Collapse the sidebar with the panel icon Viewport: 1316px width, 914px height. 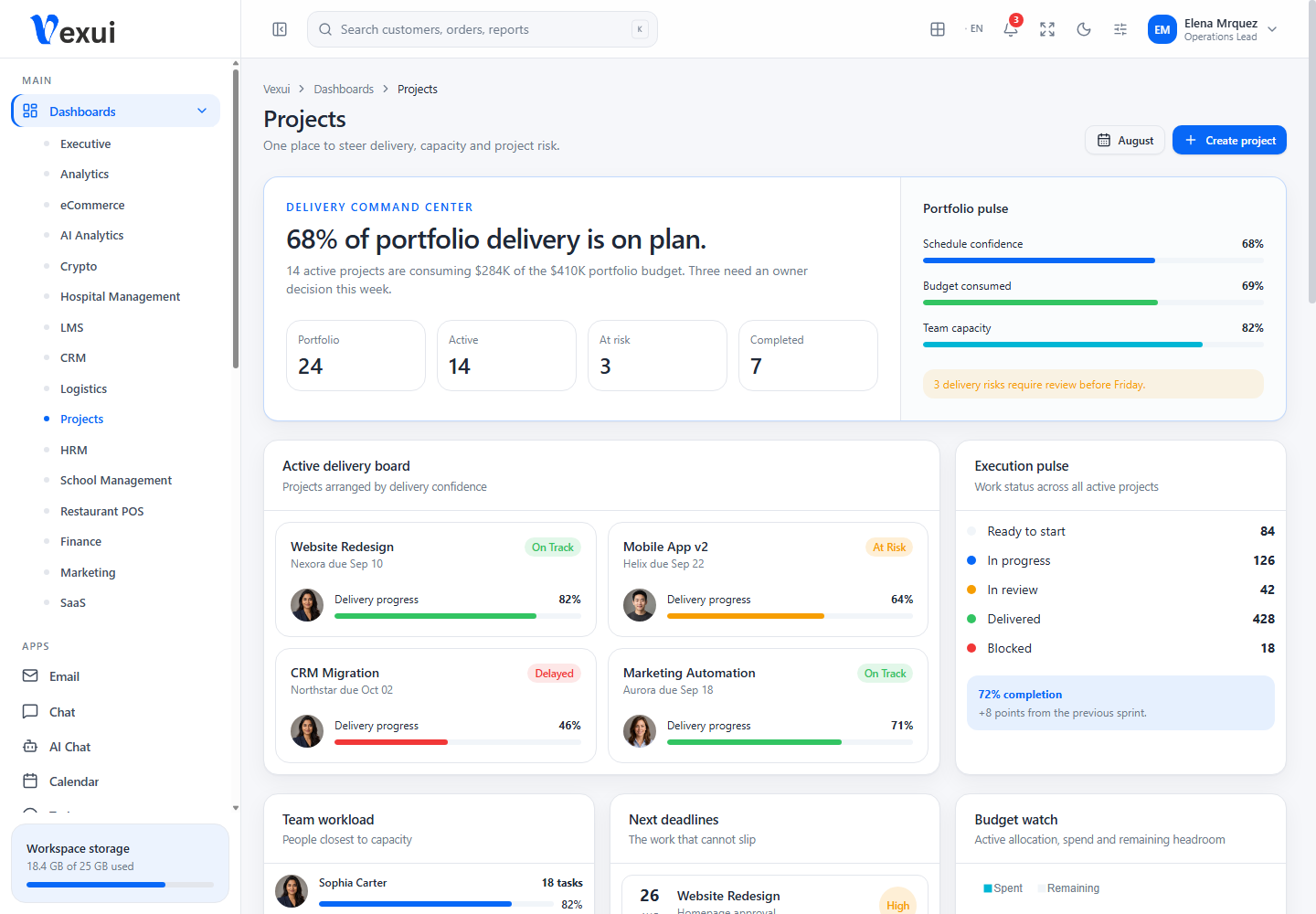[280, 29]
